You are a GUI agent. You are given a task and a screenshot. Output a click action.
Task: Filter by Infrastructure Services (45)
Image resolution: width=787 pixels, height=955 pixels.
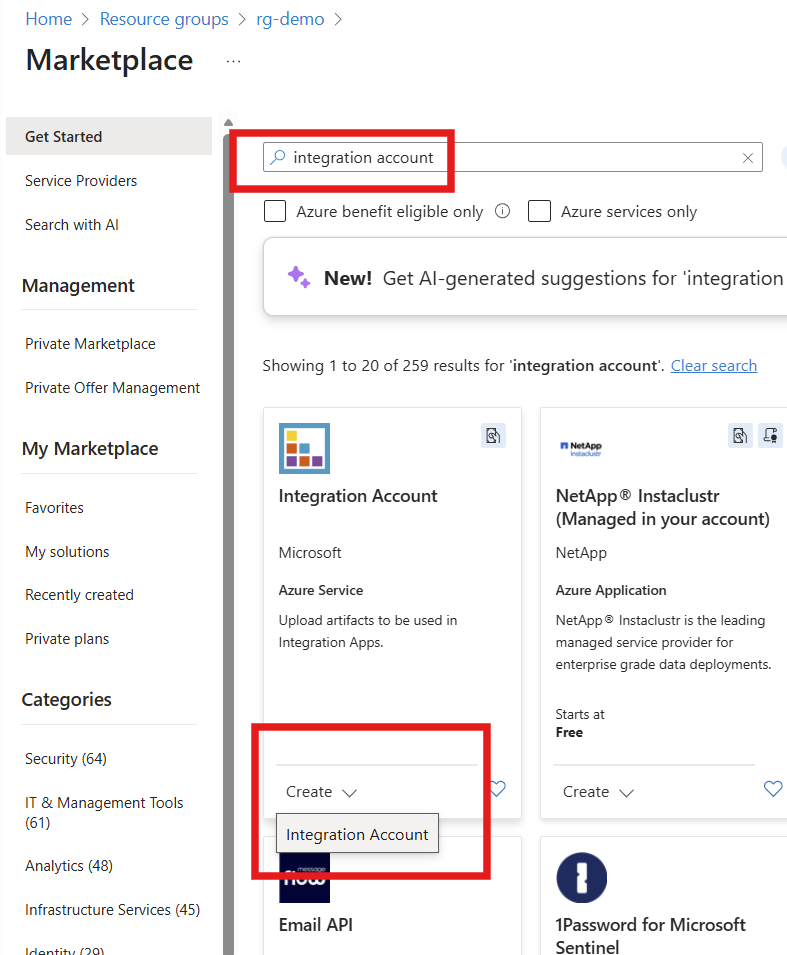(113, 910)
